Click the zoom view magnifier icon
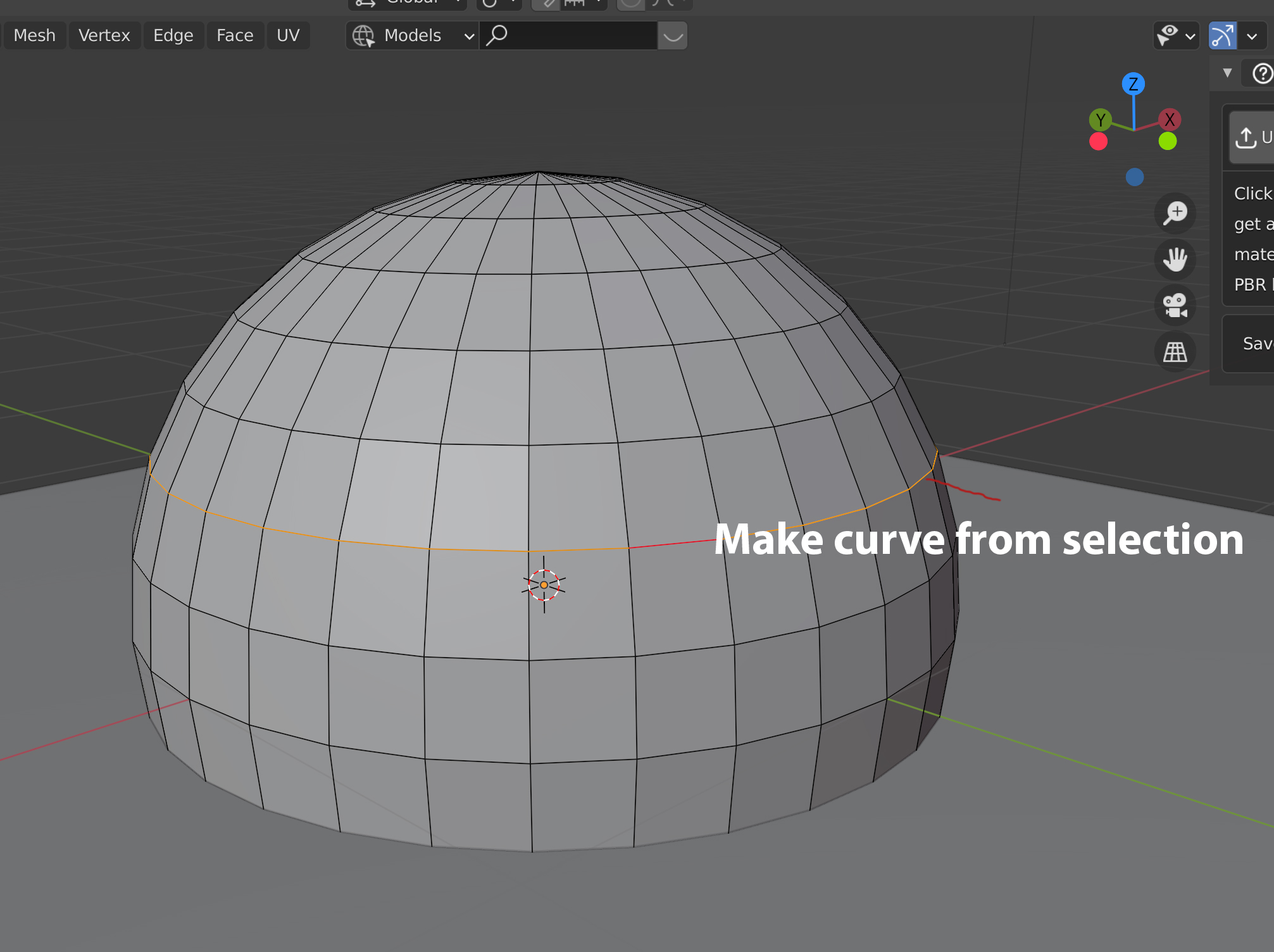Viewport: 1274px width, 952px height. [x=1175, y=213]
